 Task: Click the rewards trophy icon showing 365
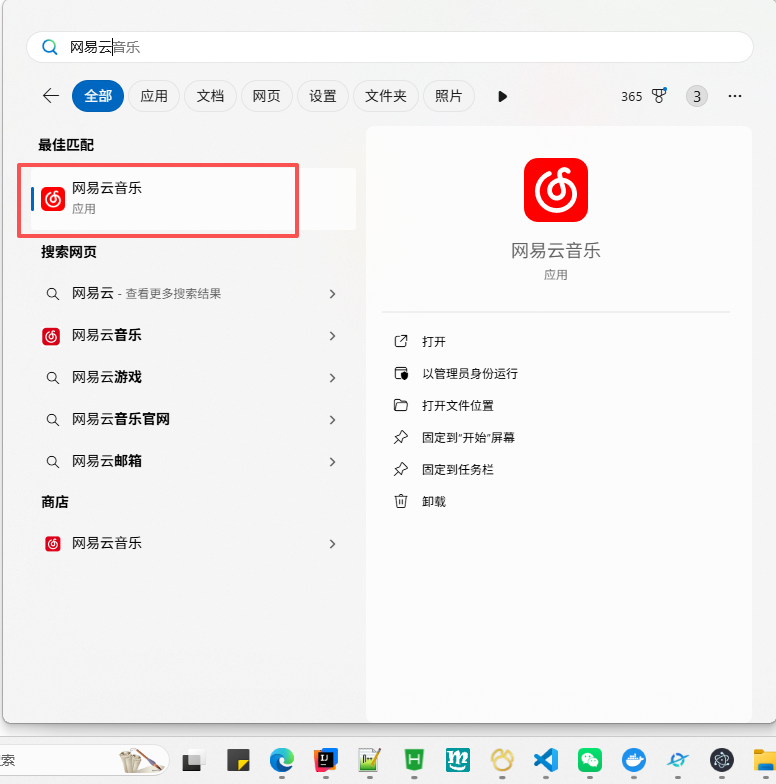point(659,96)
